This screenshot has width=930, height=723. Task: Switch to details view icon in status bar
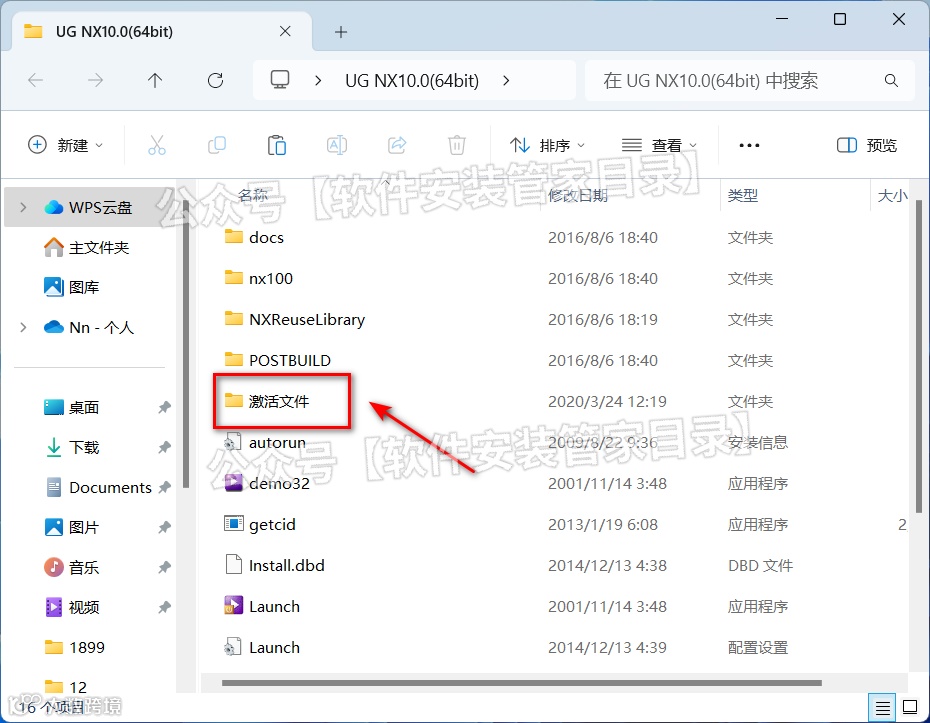883,707
